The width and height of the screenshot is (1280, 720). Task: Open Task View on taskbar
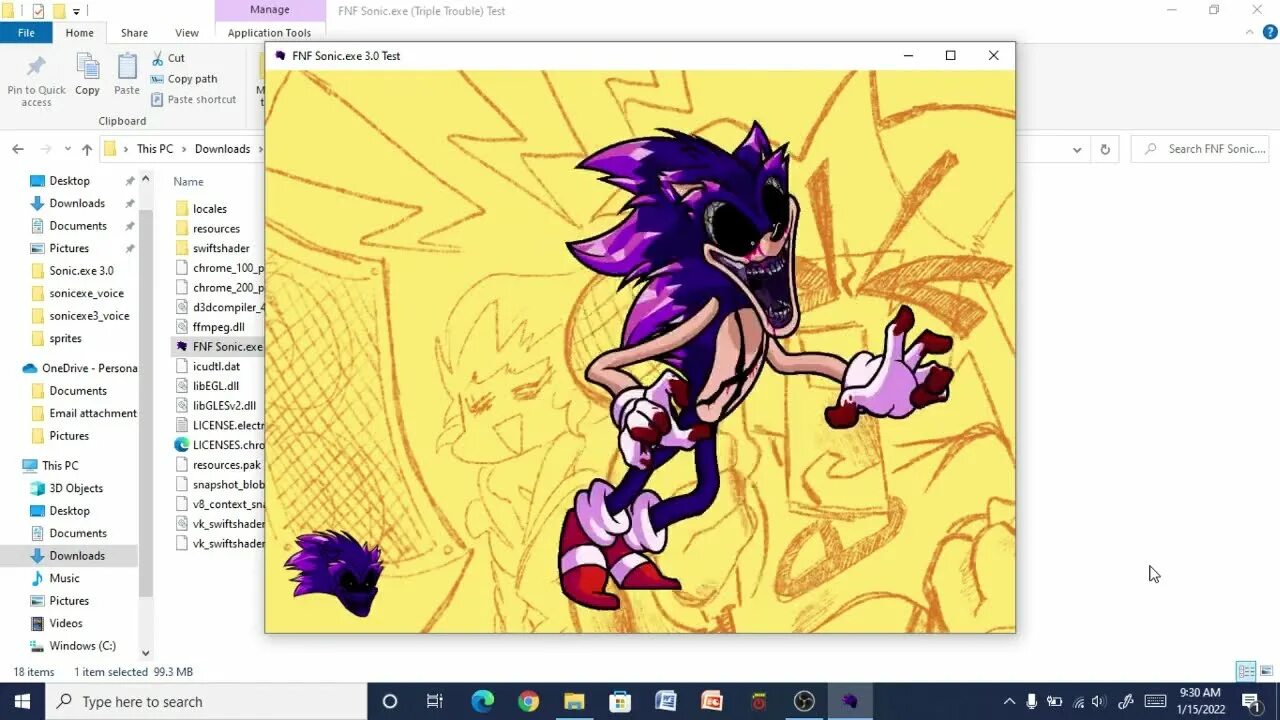pos(435,701)
